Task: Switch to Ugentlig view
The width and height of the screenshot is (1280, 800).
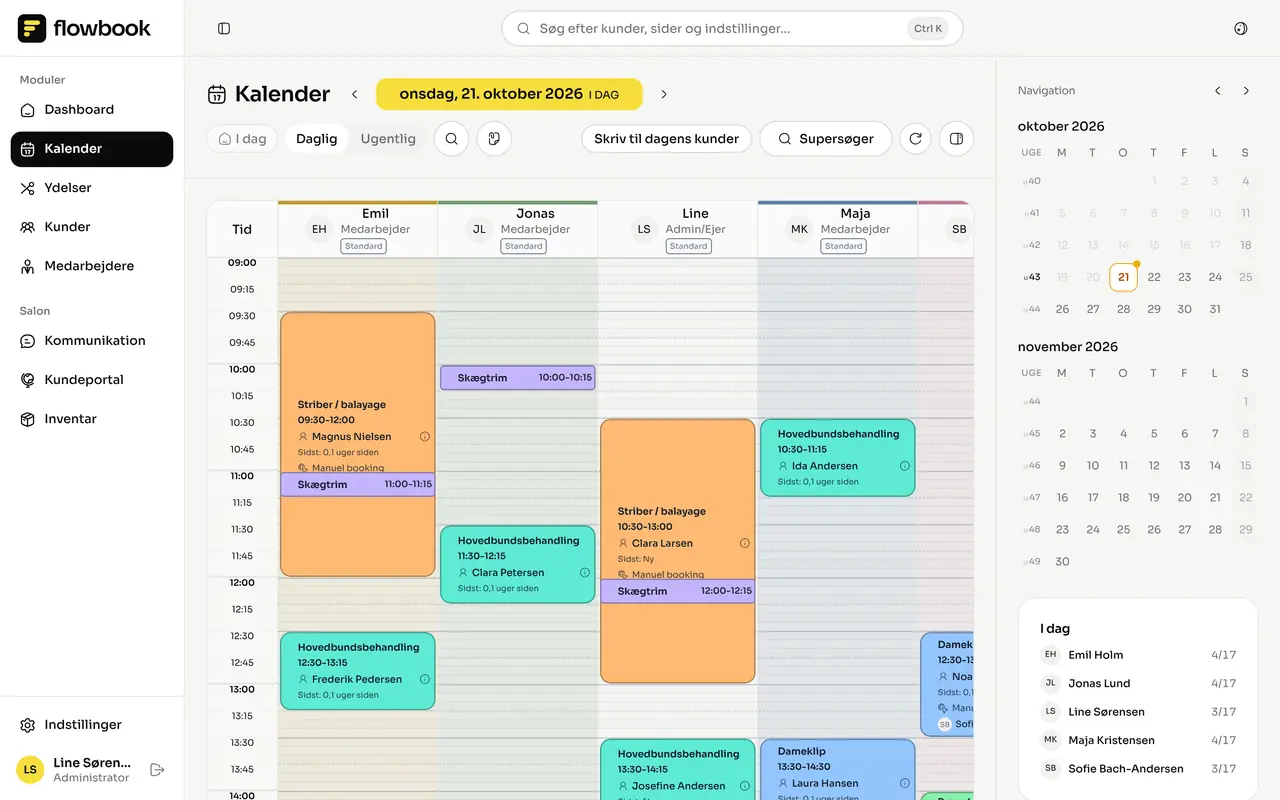Action: click(388, 139)
